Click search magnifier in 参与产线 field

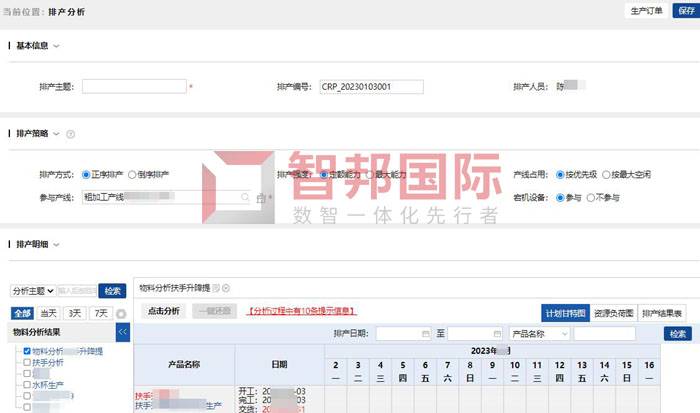click(x=243, y=198)
